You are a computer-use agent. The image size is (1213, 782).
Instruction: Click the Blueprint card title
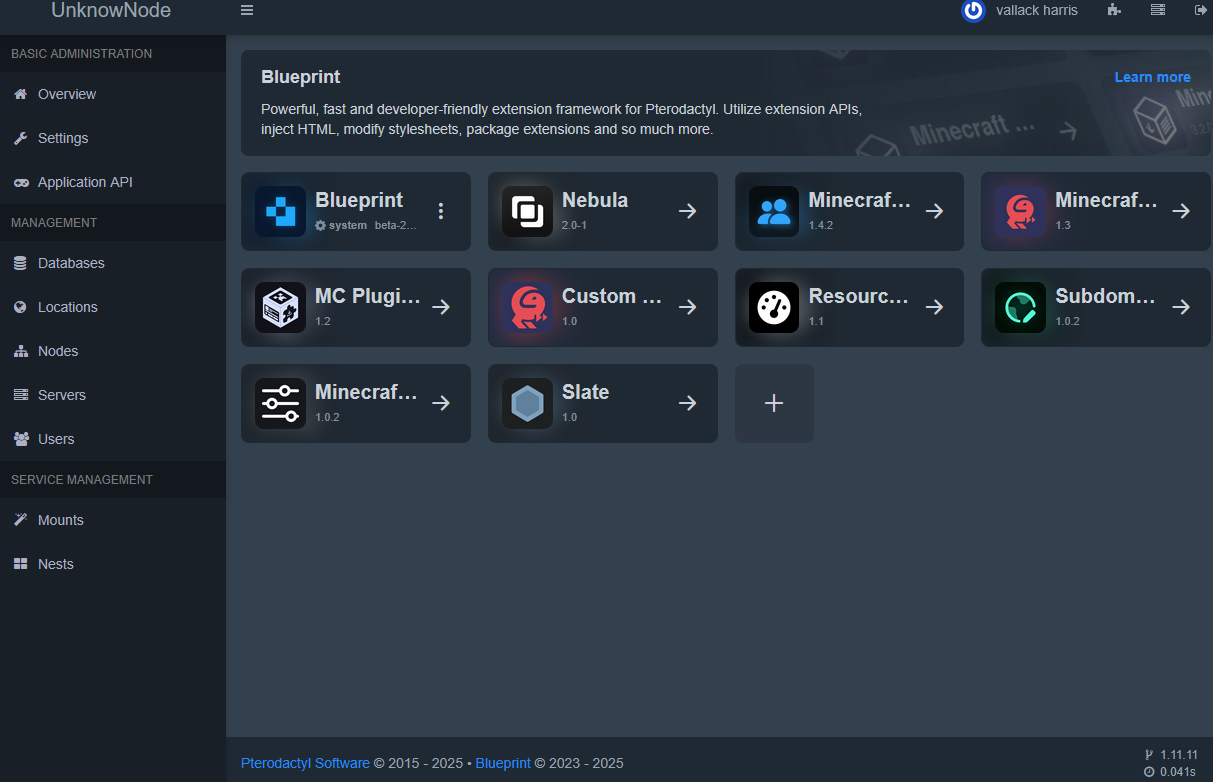pyautogui.click(x=359, y=200)
